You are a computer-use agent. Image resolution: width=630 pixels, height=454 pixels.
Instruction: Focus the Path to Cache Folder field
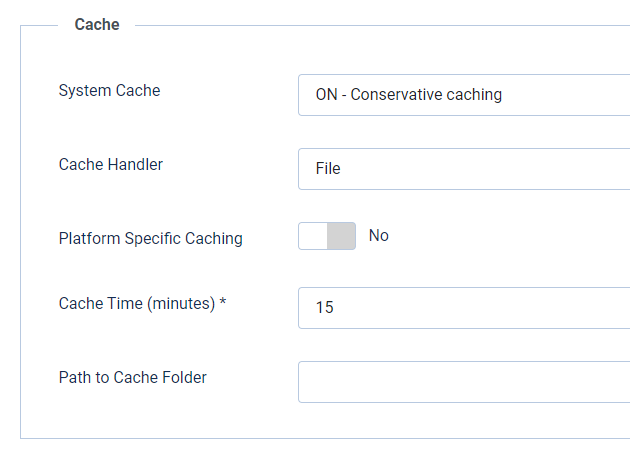click(464, 382)
